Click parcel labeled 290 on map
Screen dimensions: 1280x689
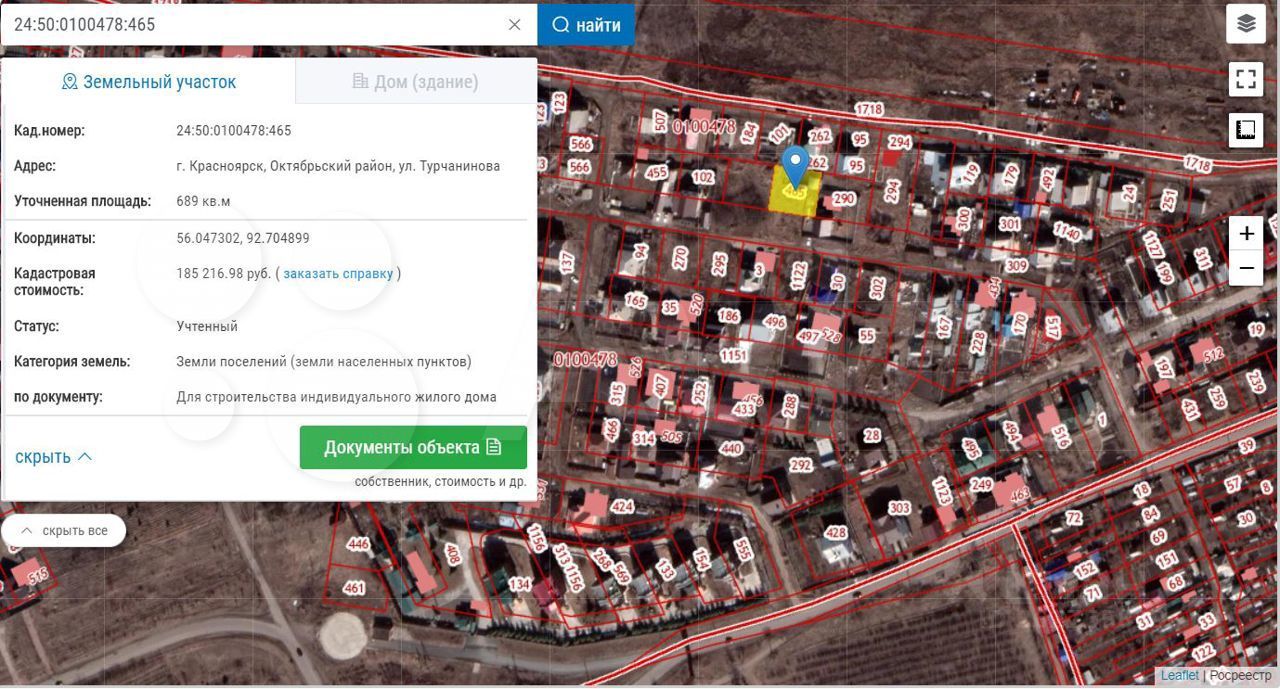(x=844, y=199)
